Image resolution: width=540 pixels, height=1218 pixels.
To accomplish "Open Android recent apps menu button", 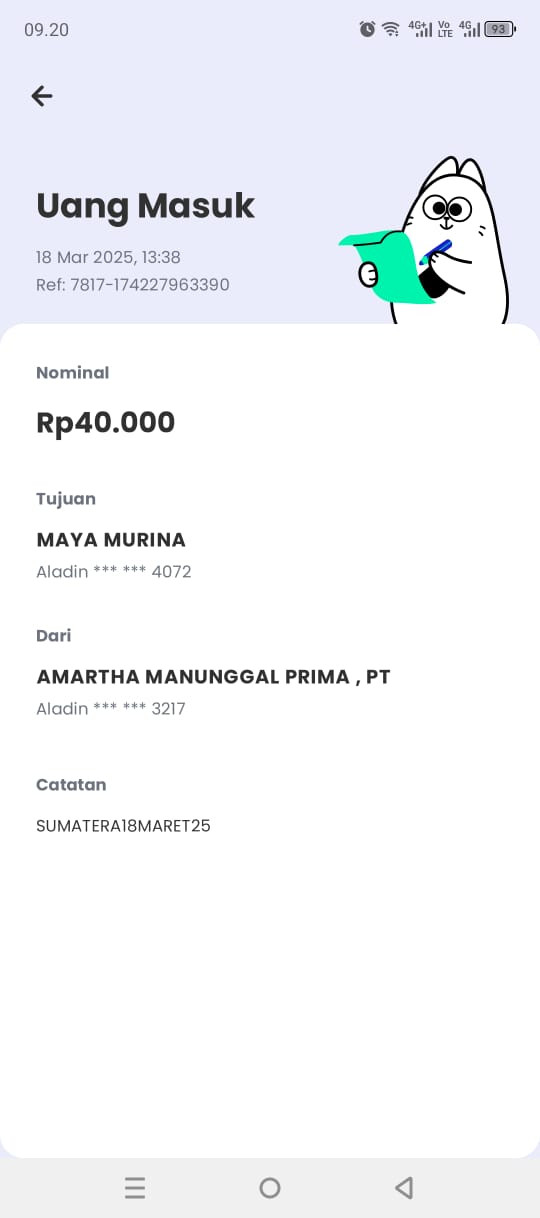I will click(135, 1188).
